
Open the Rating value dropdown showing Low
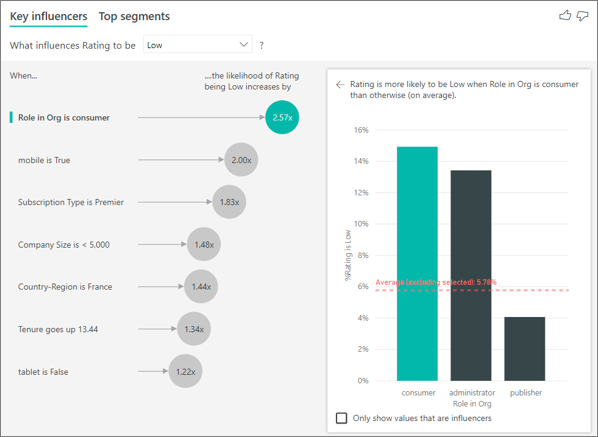pyautogui.click(x=198, y=45)
